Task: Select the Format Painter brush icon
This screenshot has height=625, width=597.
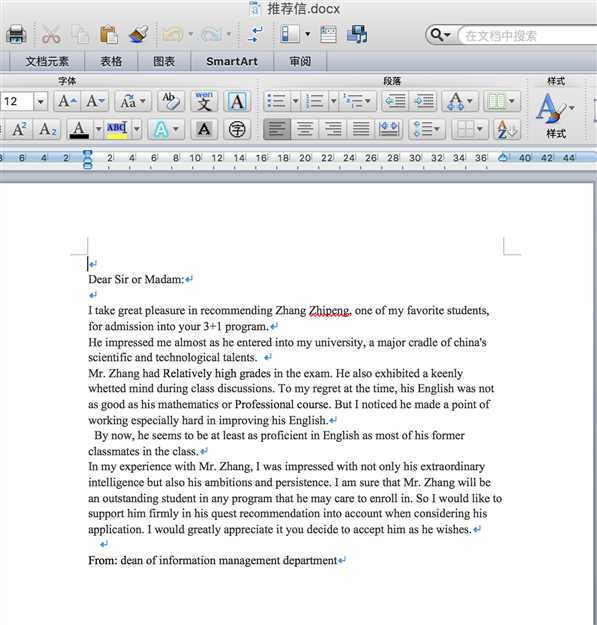Action: [139, 34]
